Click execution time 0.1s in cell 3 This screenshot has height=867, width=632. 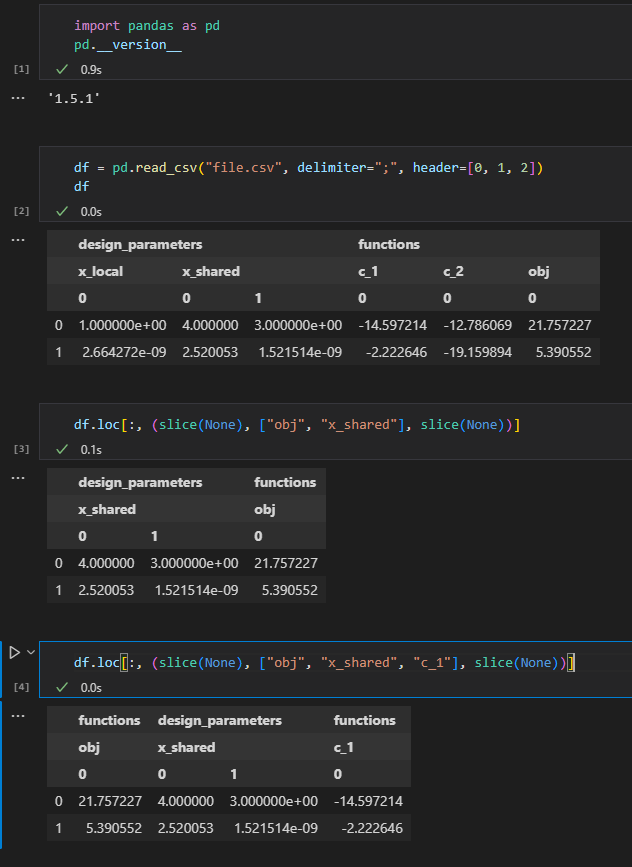(91, 450)
